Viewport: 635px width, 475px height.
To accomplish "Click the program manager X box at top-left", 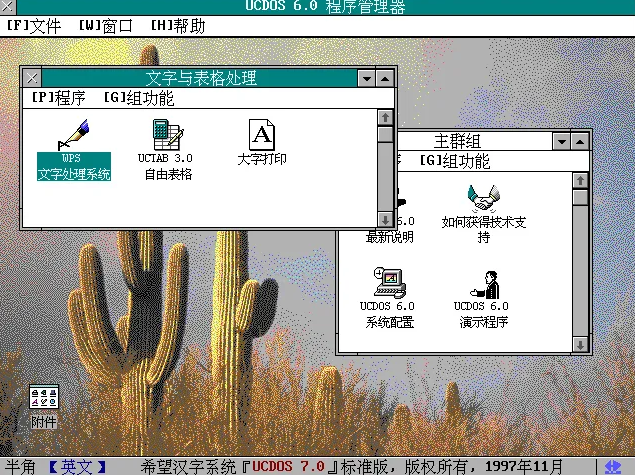I will tap(7, 6).
